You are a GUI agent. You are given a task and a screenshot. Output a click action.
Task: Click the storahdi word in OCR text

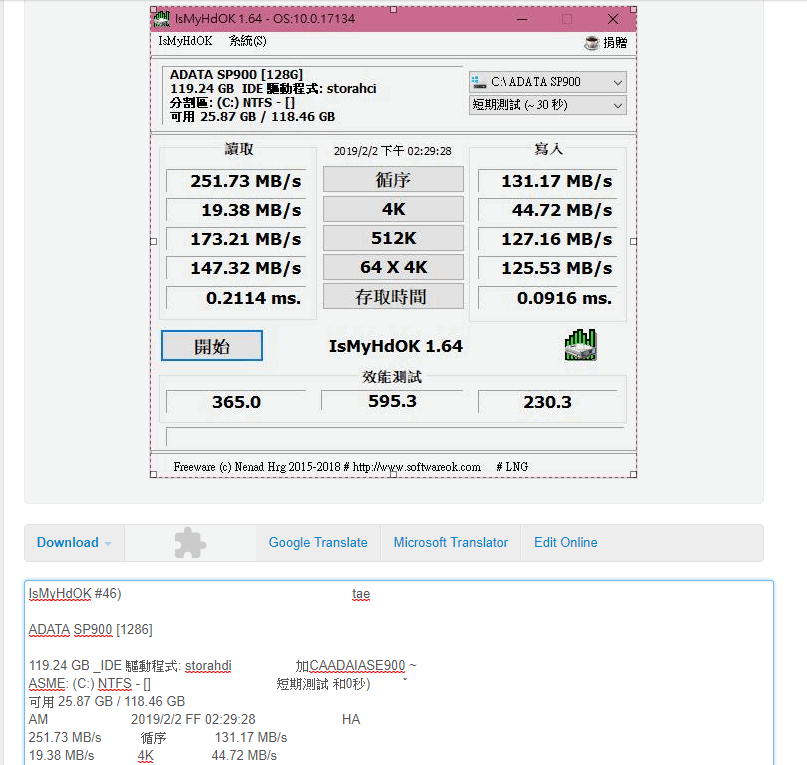pos(208,666)
